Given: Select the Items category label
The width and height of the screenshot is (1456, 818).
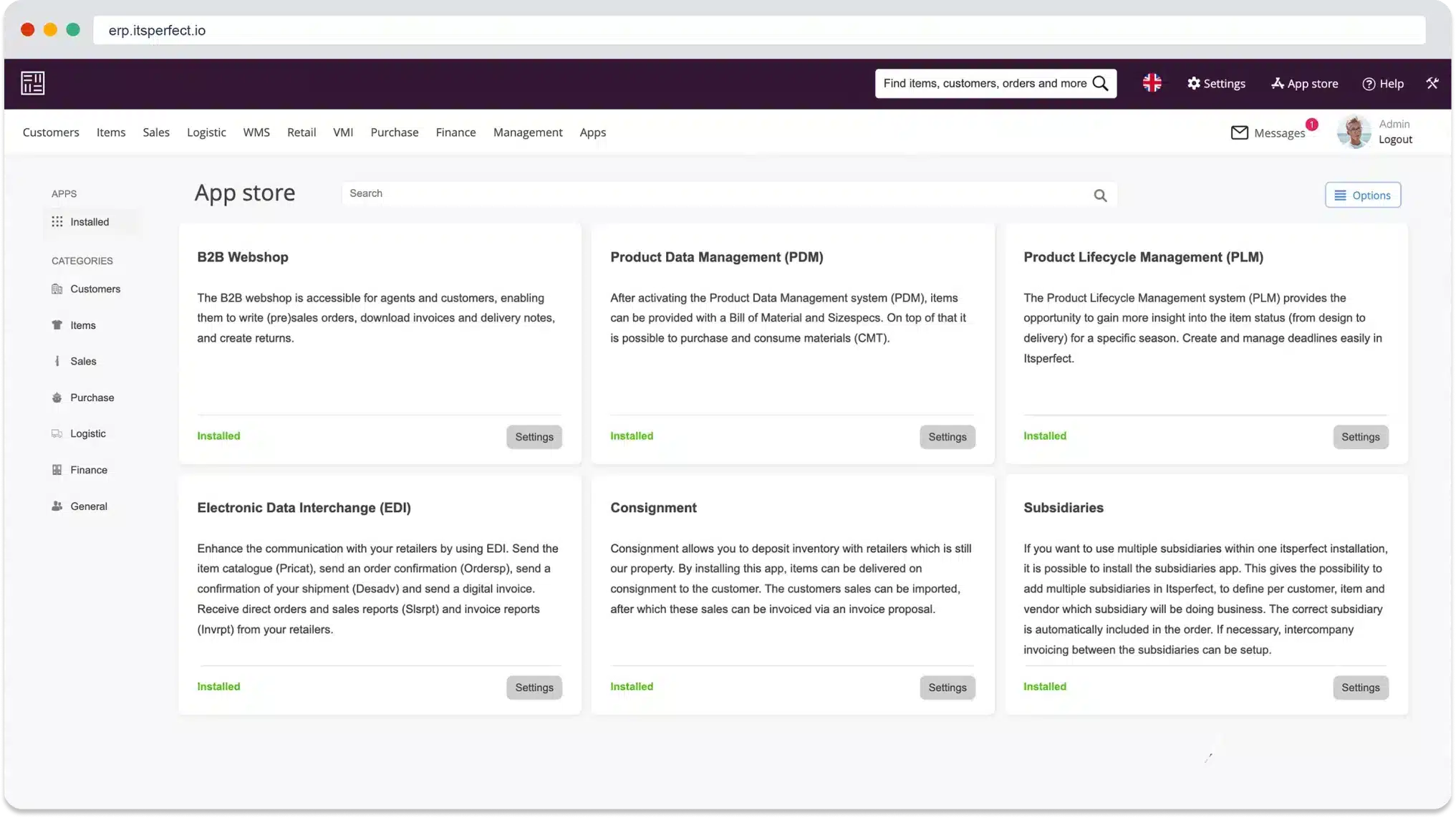Looking at the screenshot, I should 83,325.
